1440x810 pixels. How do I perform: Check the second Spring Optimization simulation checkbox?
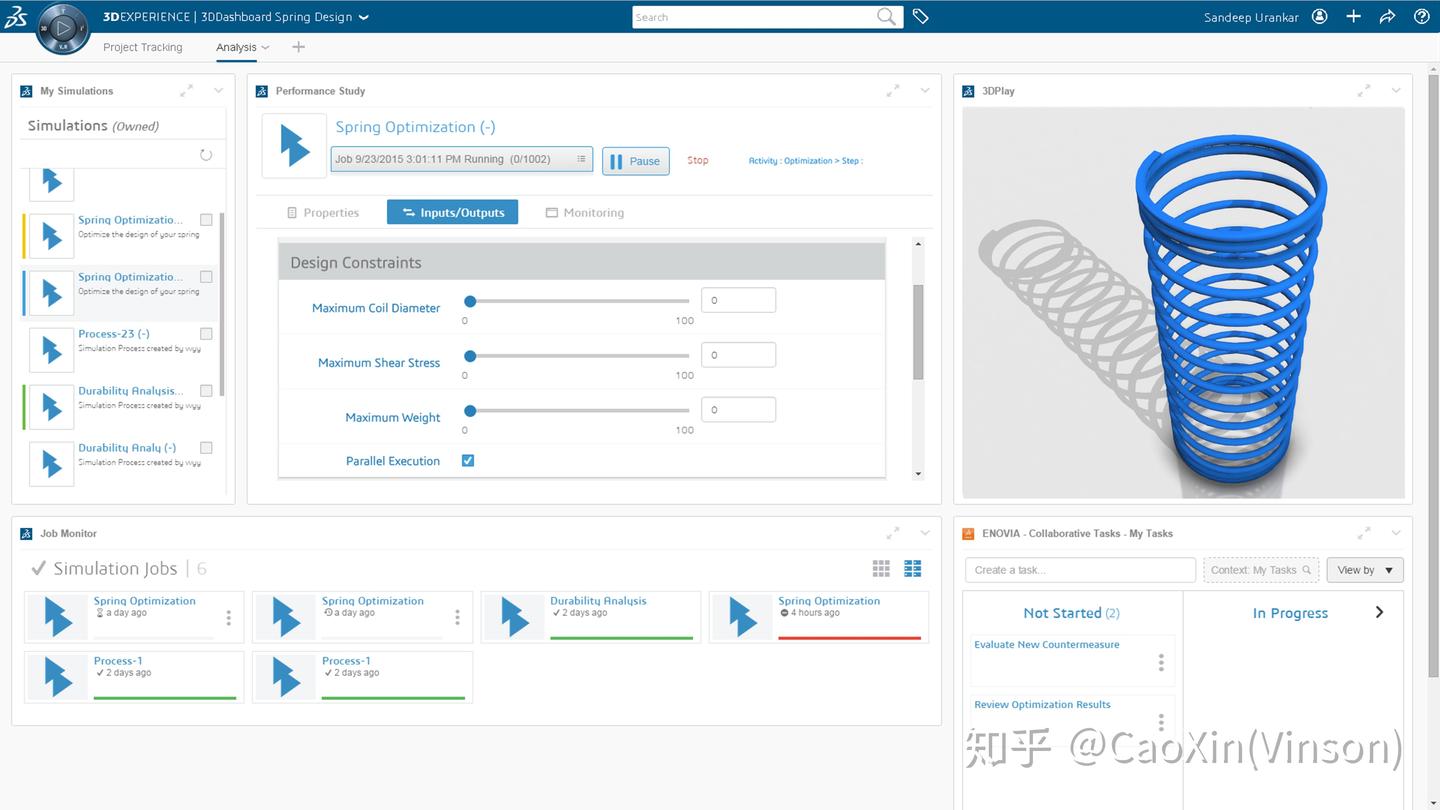(x=206, y=277)
